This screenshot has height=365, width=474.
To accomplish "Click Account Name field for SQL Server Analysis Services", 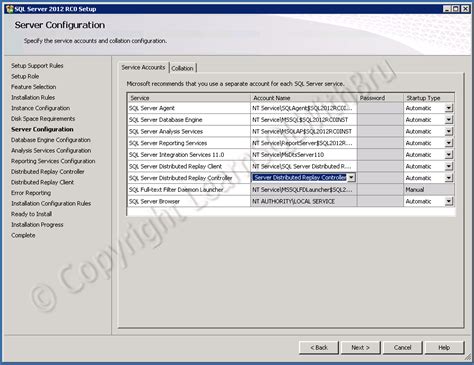I will pyautogui.click(x=304, y=131).
